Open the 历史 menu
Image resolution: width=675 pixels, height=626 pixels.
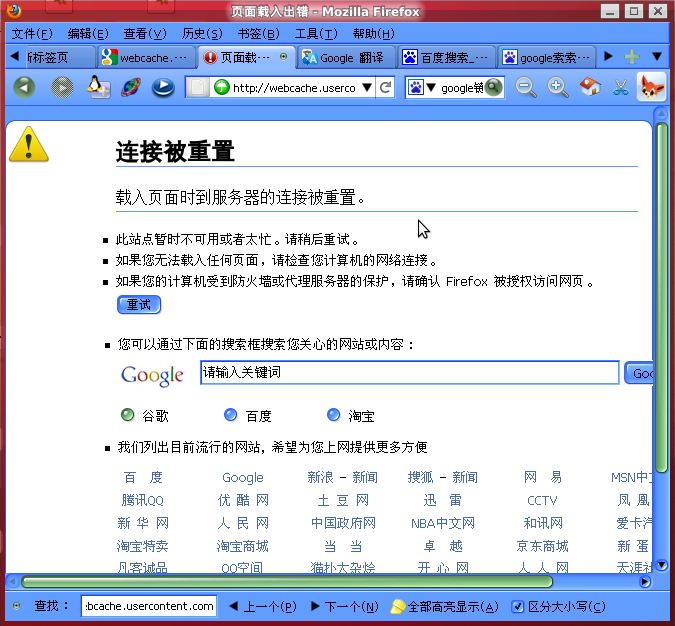201,34
